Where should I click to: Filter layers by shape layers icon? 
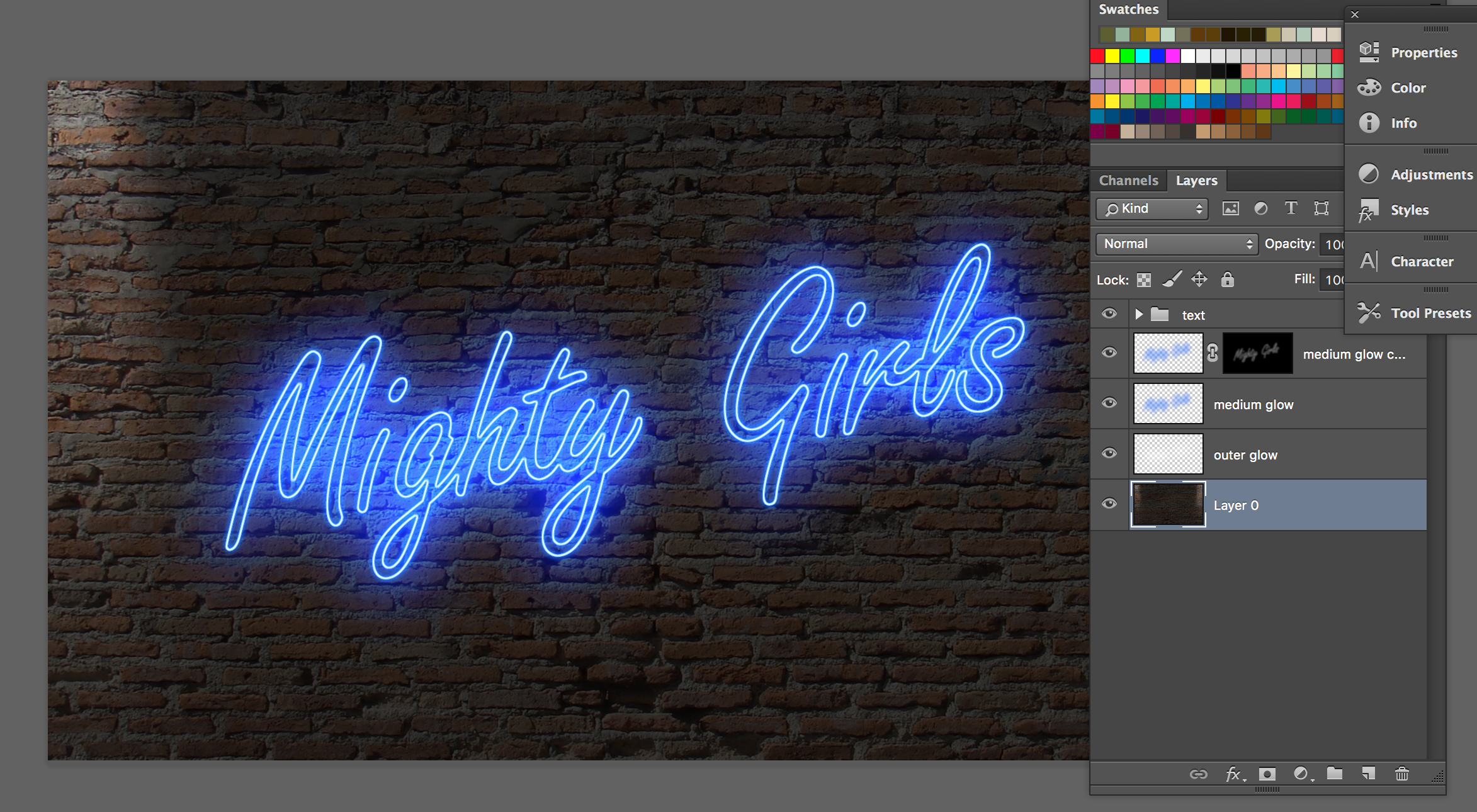(x=1321, y=208)
